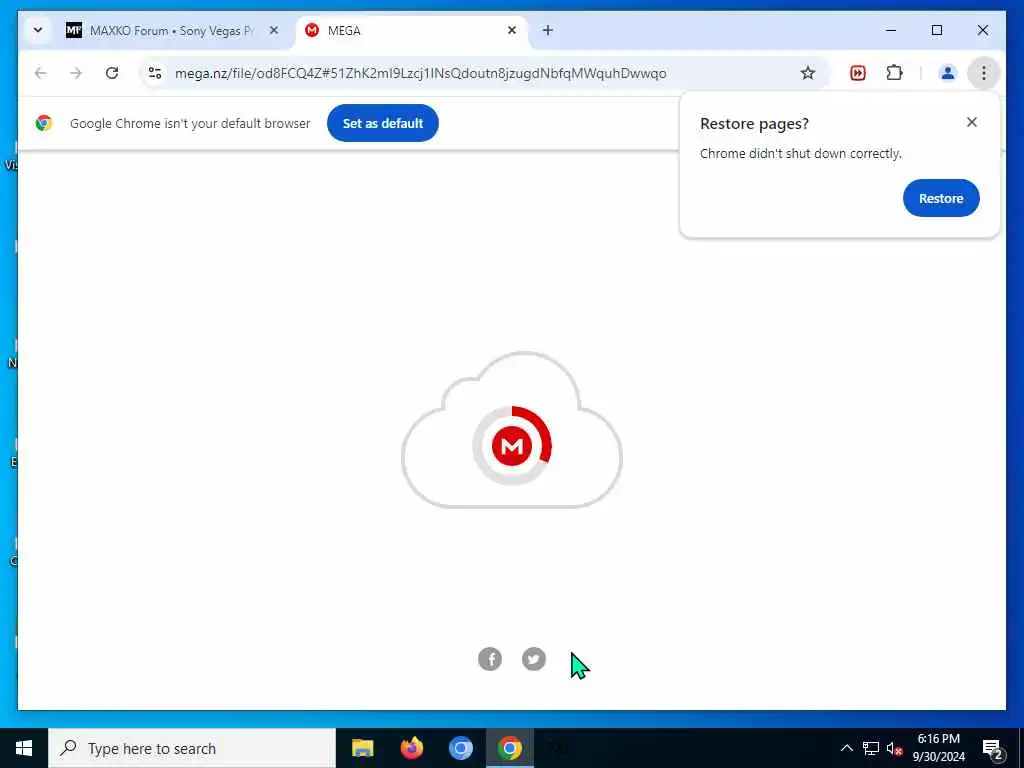The width and height of the screenshot is (1024, 768).
Task: Open the Facebook share icon
Action: (x=490, y=659)
